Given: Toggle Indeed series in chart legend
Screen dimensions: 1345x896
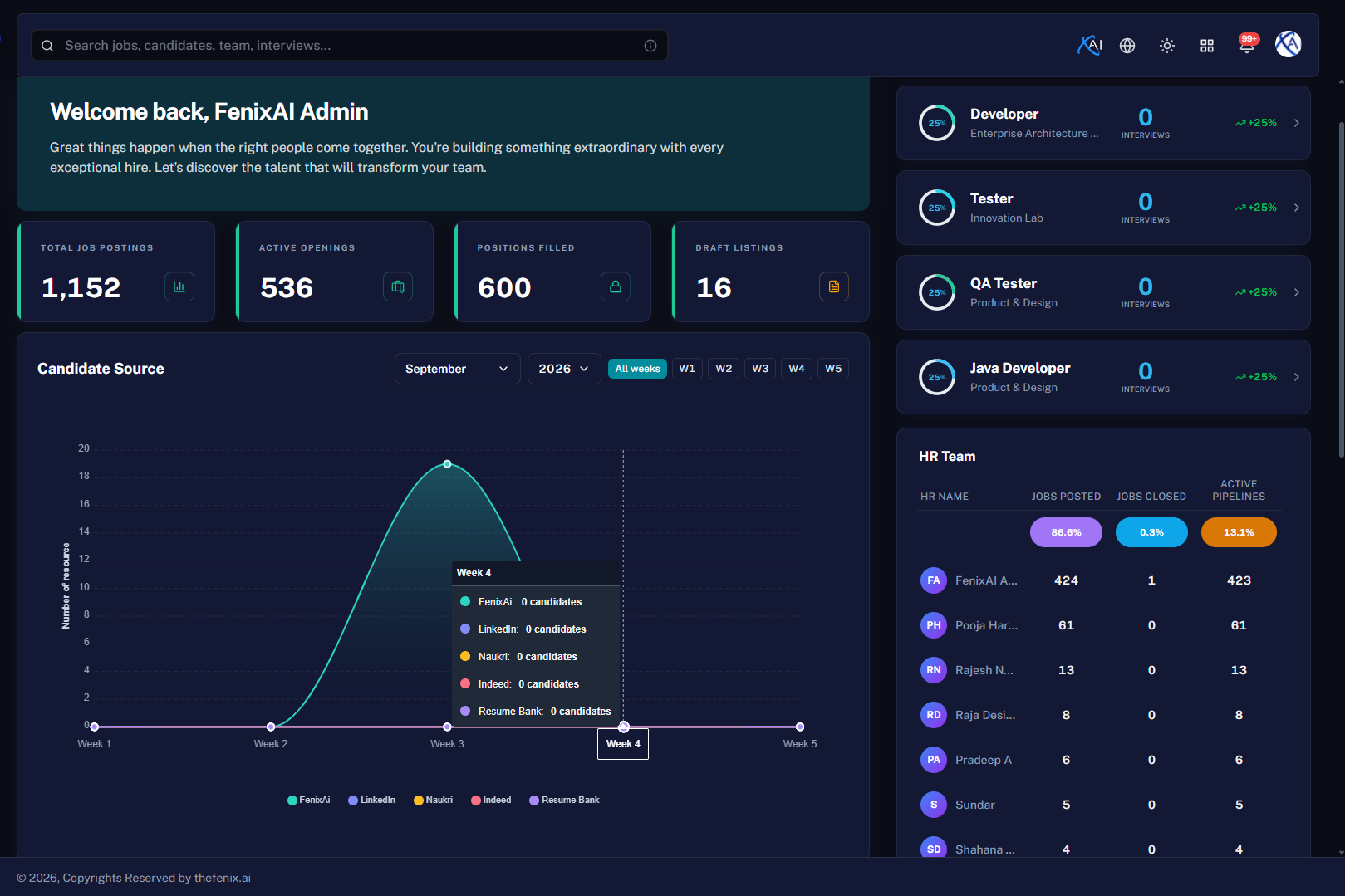Looking at the screenshot, I should point(491,801).
